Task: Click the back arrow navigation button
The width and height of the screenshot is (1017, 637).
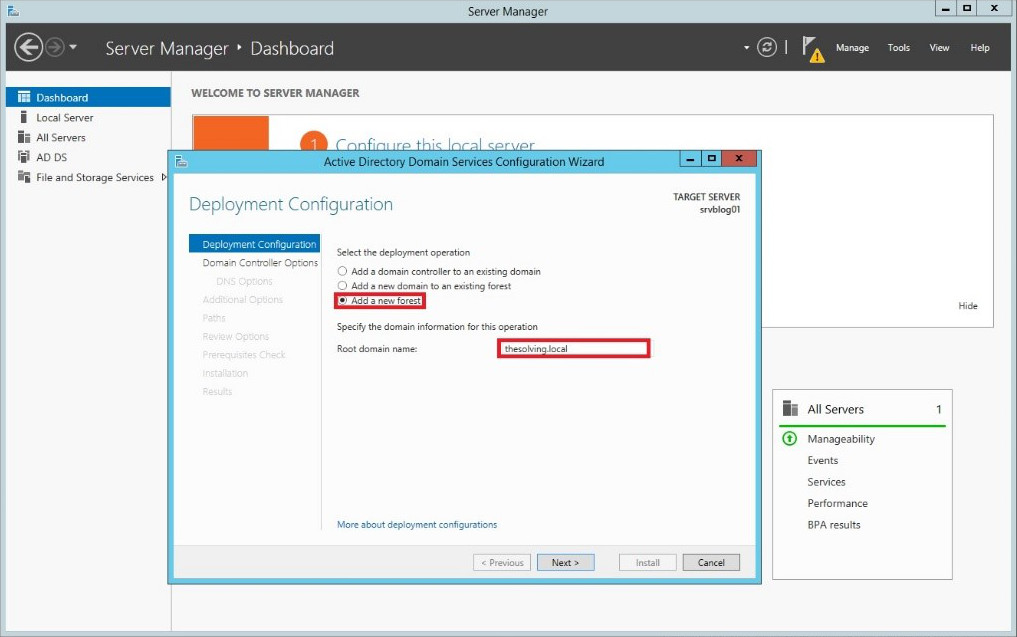Action: pos(29,47)
